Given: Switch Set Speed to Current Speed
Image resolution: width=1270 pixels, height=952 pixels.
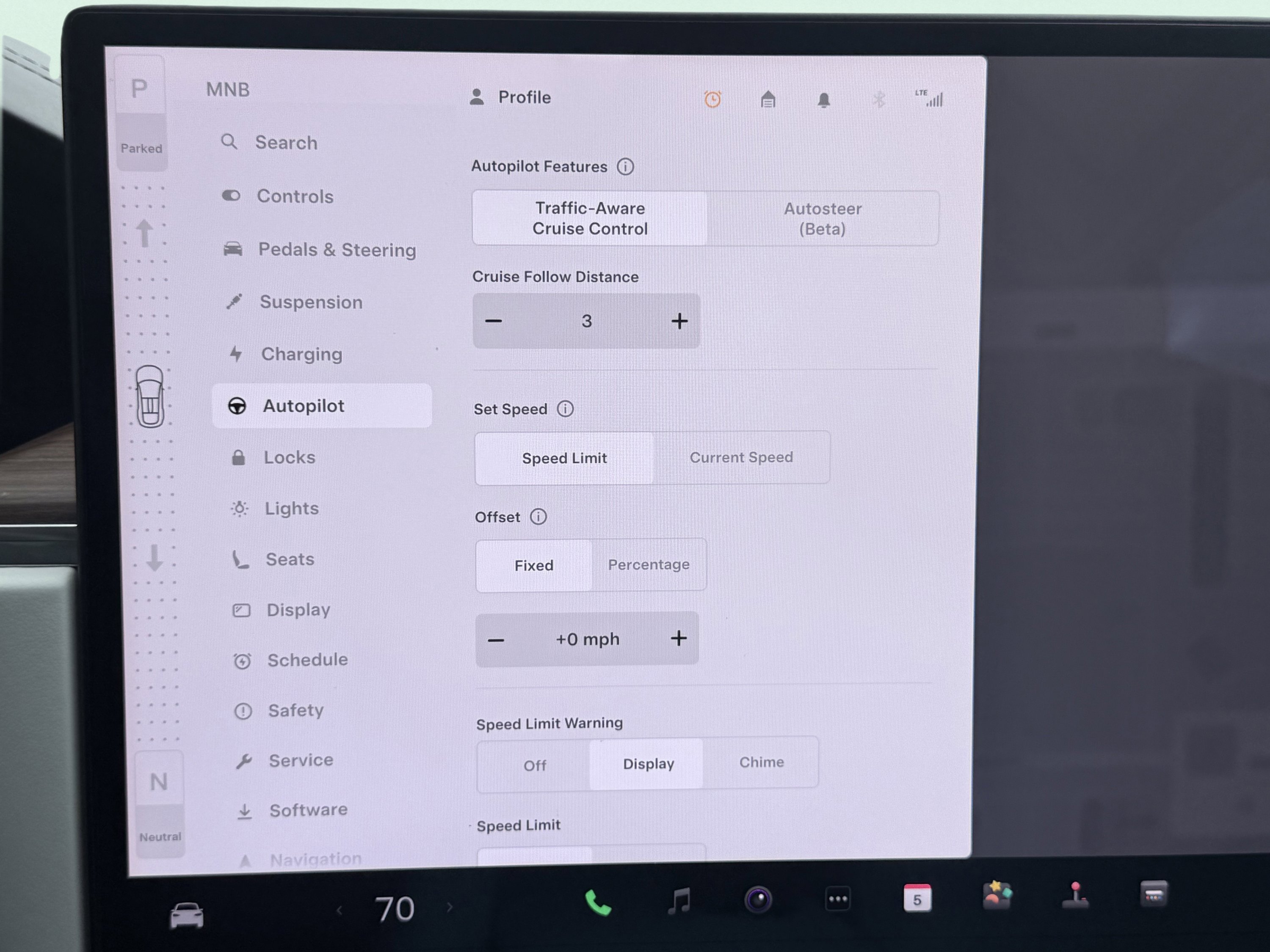Looking at the screenshot, I should (x=741, y=457).
